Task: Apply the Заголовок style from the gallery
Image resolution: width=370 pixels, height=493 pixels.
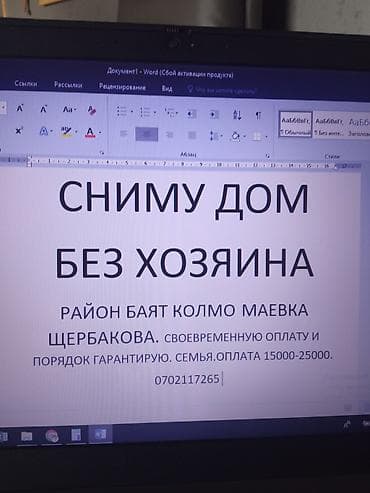Action: tap(359, 127)
